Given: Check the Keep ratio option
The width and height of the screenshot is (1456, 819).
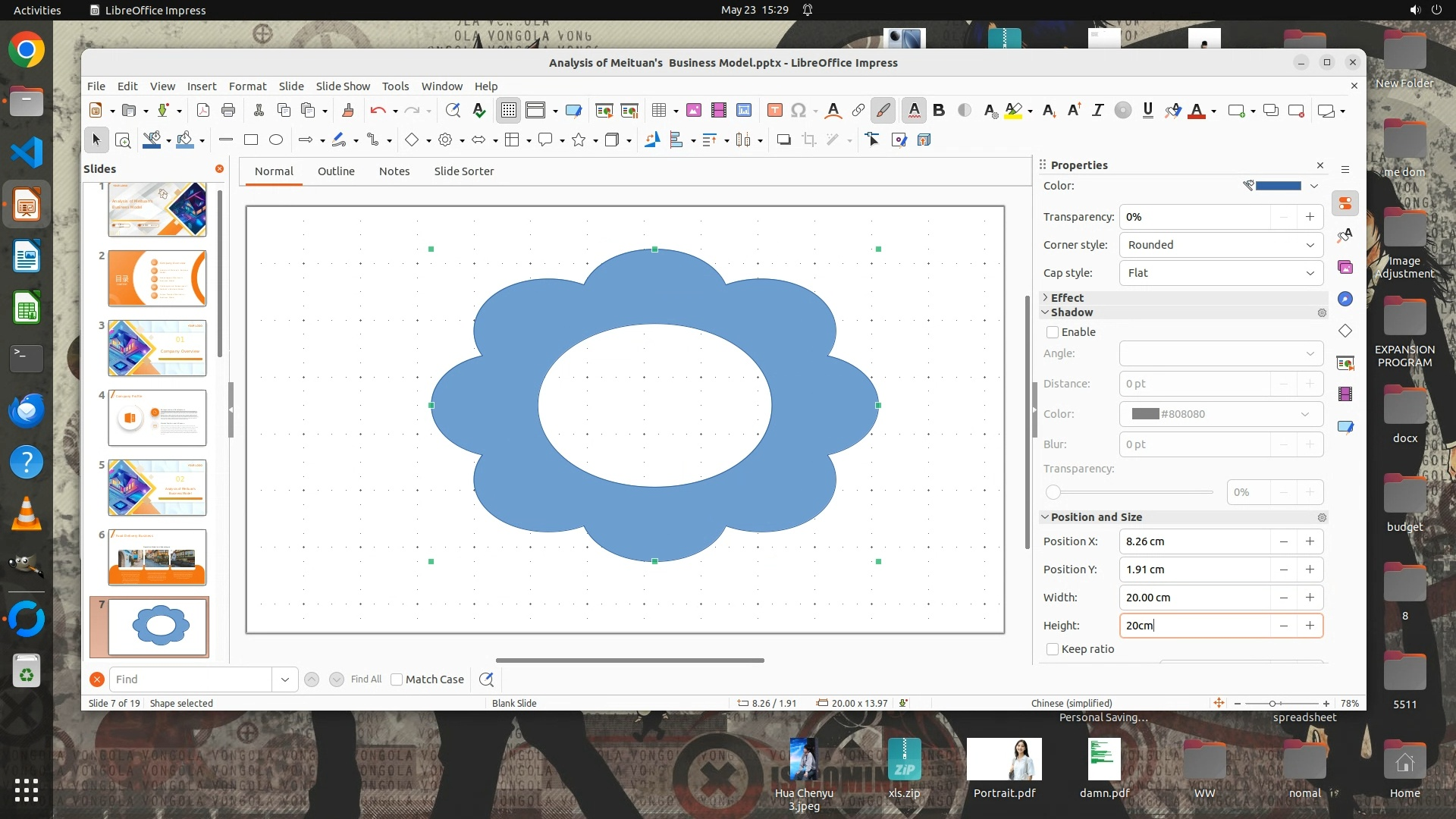Looking at the screenshot, I should click(1053, 649).
